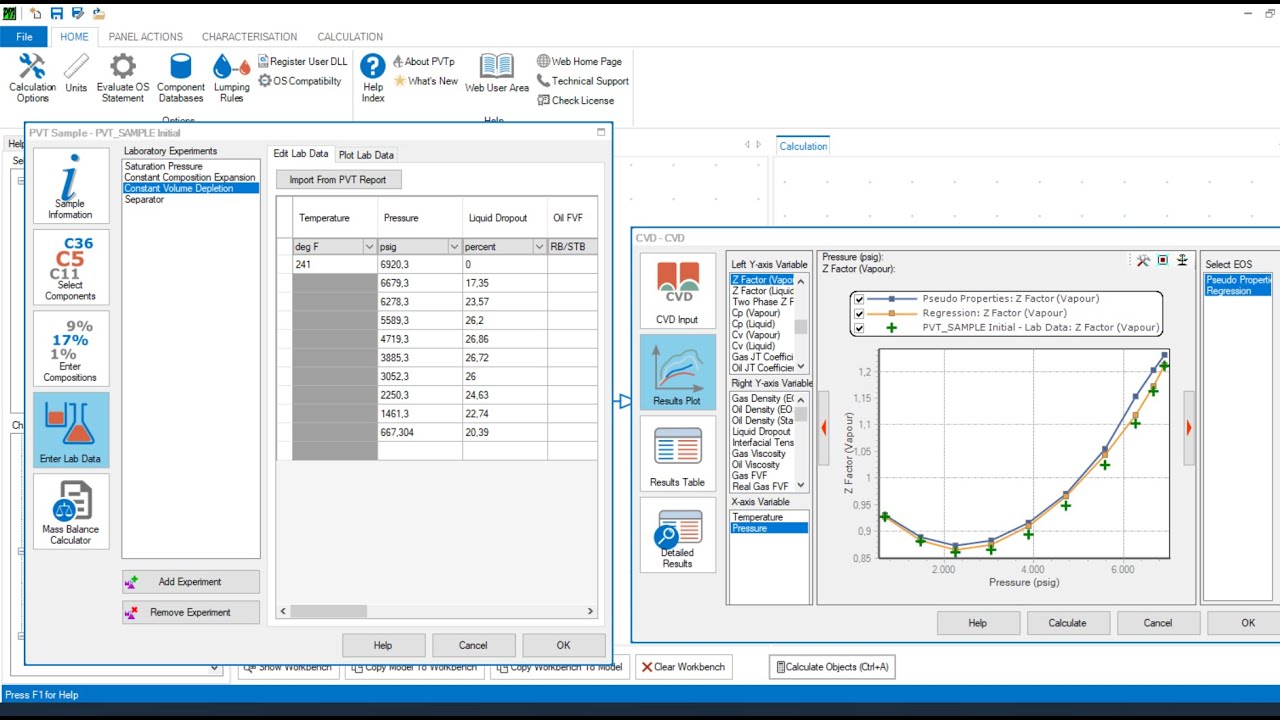
Task: Toggle Pseudo Properties Z Factor series checkbox
Action: point(859,299)
